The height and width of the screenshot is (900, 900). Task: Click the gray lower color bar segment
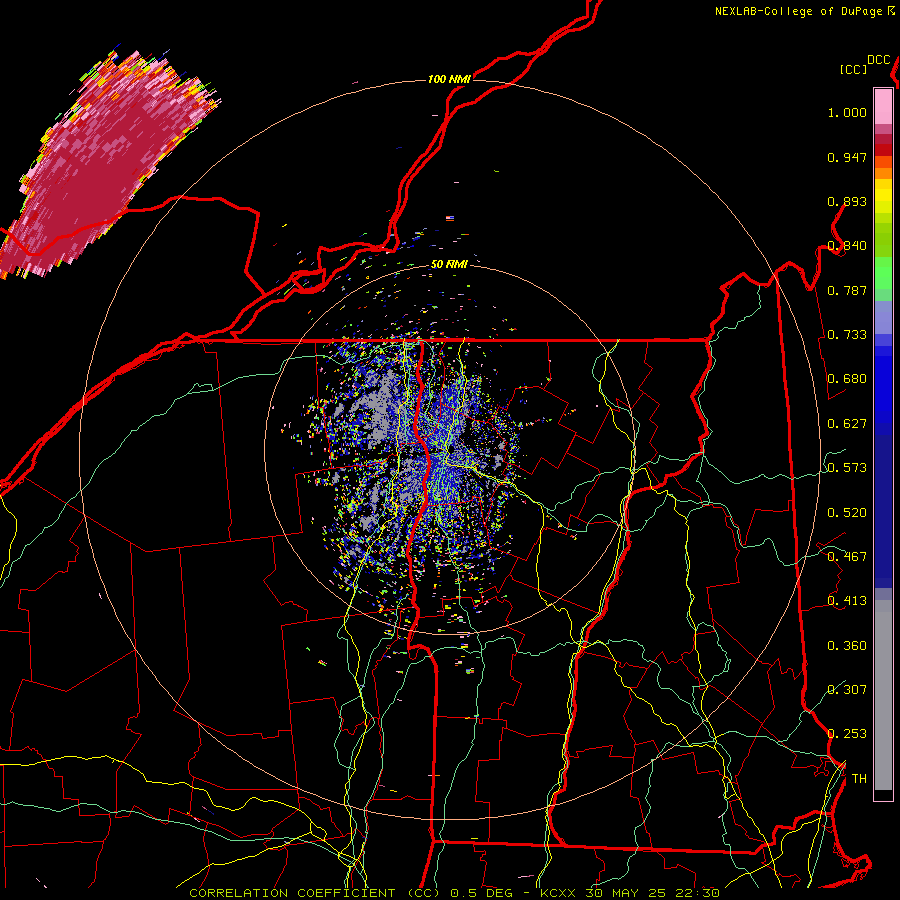click(883, 695)
